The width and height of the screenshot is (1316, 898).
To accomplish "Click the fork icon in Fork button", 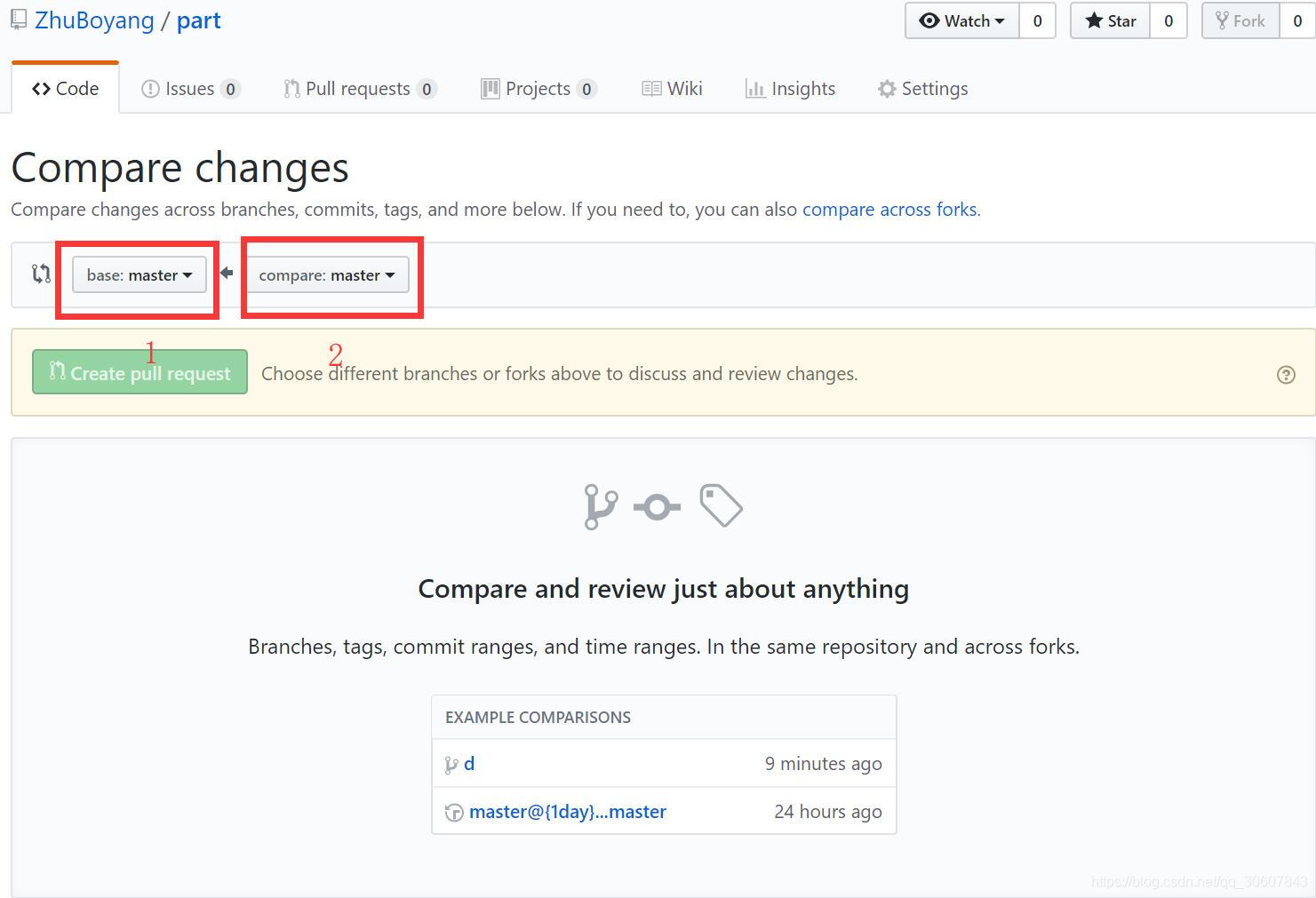I will (x=1223, y=20).
